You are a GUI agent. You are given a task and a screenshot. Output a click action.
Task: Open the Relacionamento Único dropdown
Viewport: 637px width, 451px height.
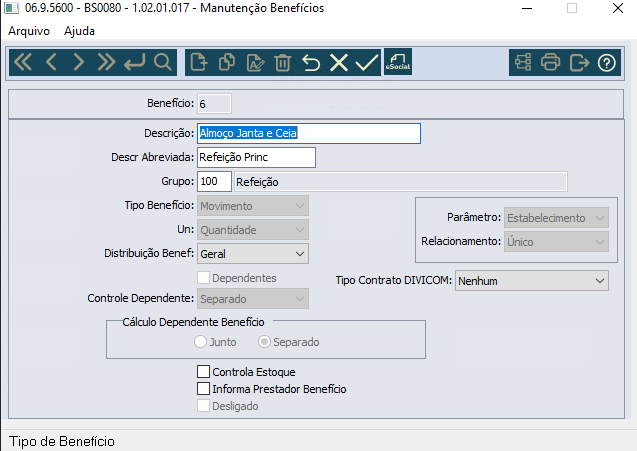click(556, 241)
